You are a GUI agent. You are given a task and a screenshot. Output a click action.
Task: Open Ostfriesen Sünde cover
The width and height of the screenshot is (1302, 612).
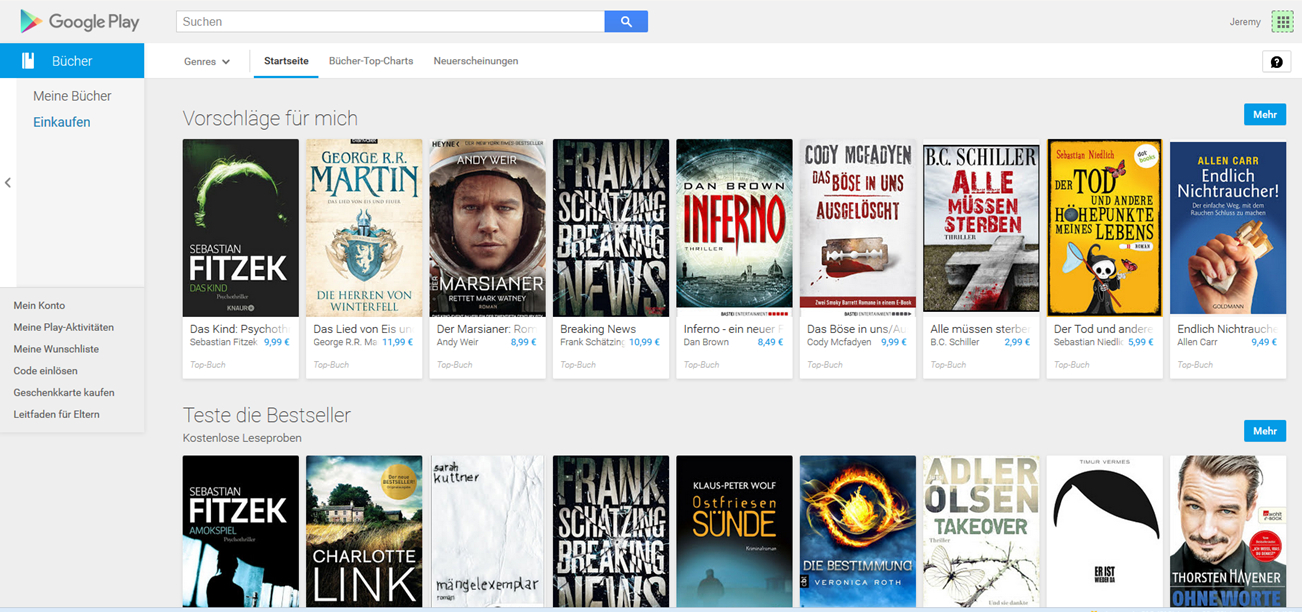pos(735,531)
